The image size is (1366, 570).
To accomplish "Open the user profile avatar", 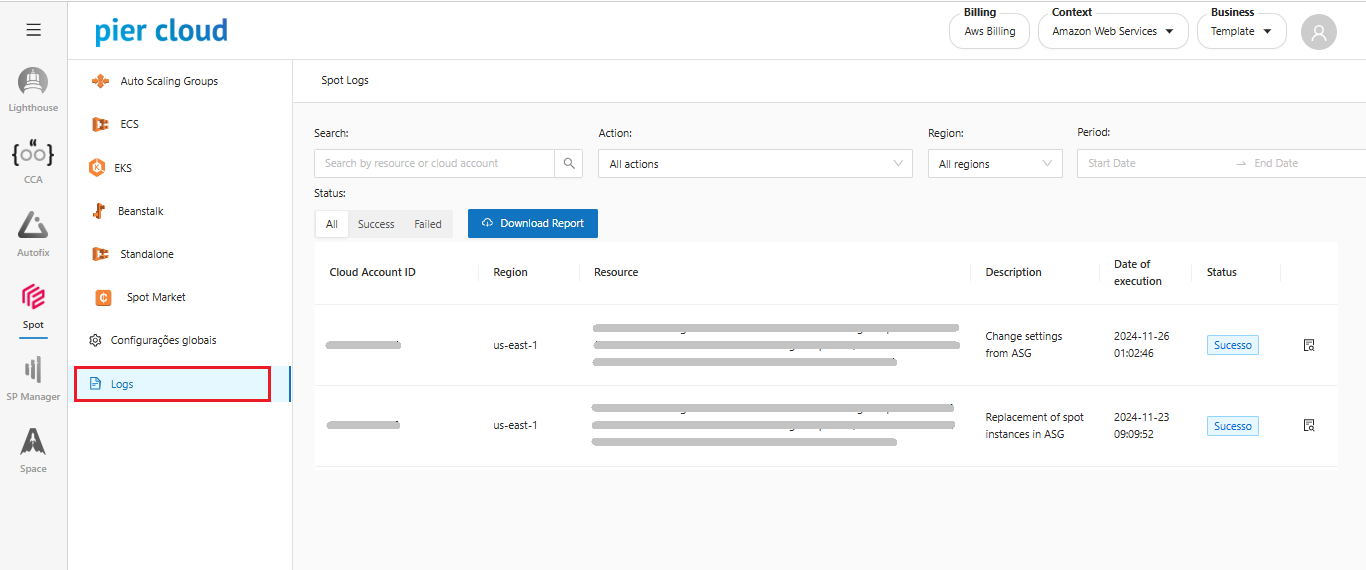I will pyautogui.click(x=1318, y=32).
